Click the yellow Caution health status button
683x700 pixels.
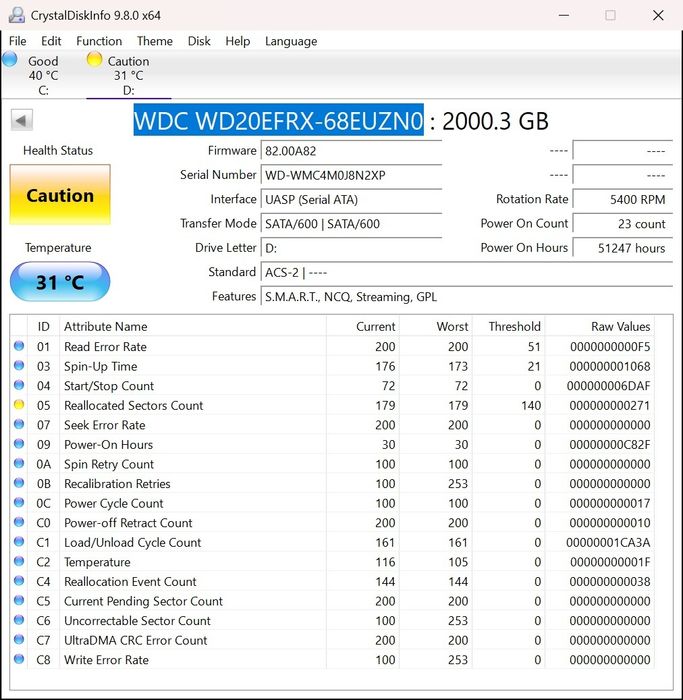tap(60, 195)
